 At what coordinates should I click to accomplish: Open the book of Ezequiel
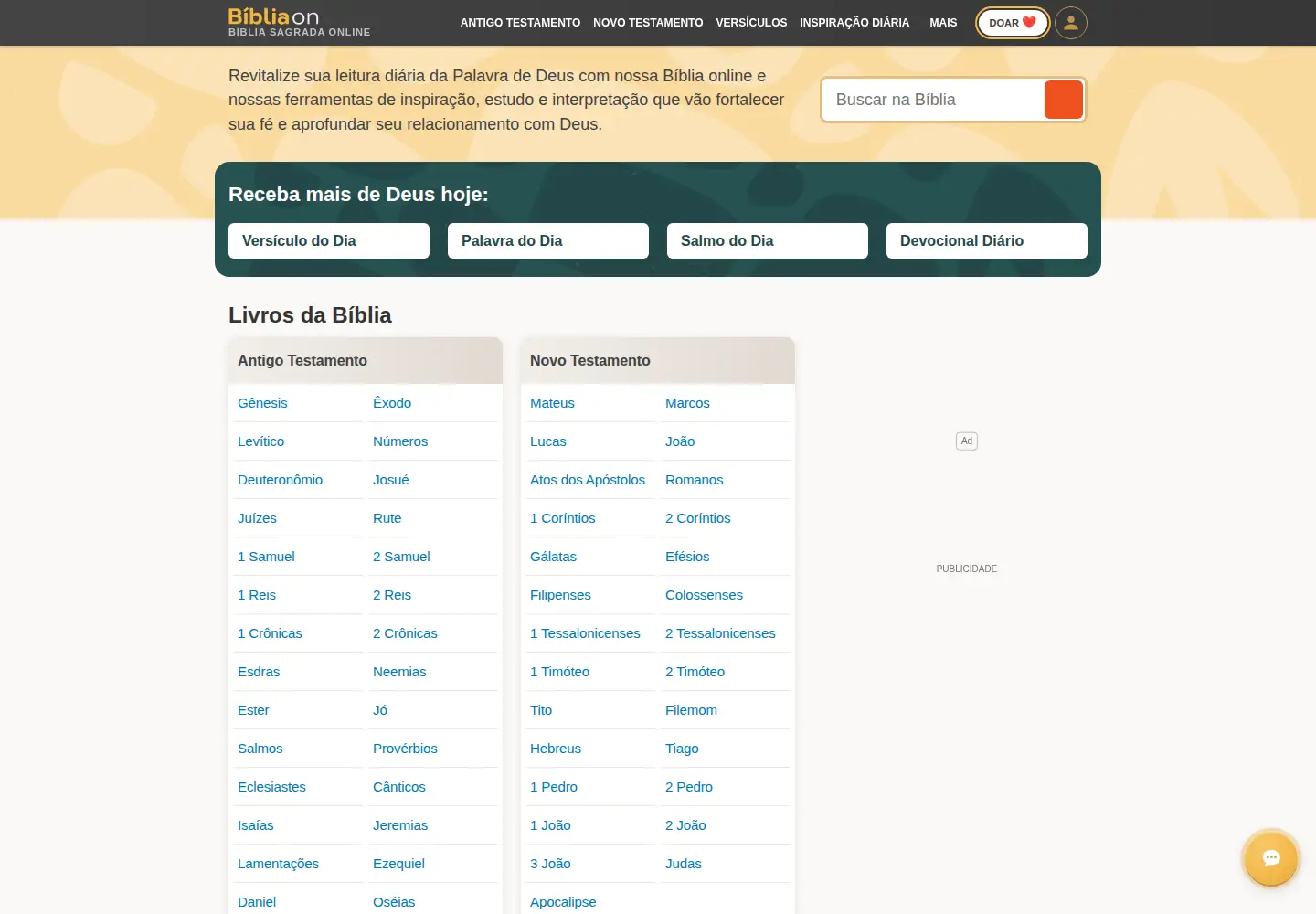398,864
